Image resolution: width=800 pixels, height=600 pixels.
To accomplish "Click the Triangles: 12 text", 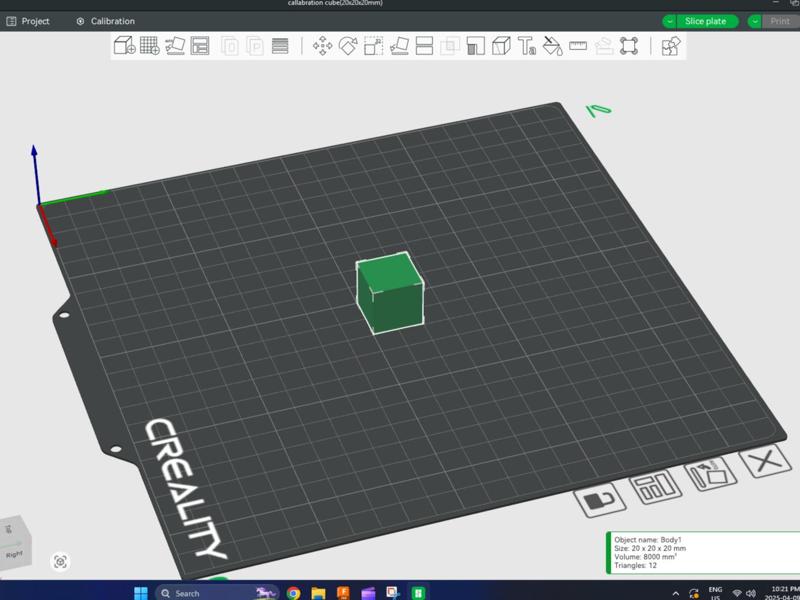I will click(635, 565).
